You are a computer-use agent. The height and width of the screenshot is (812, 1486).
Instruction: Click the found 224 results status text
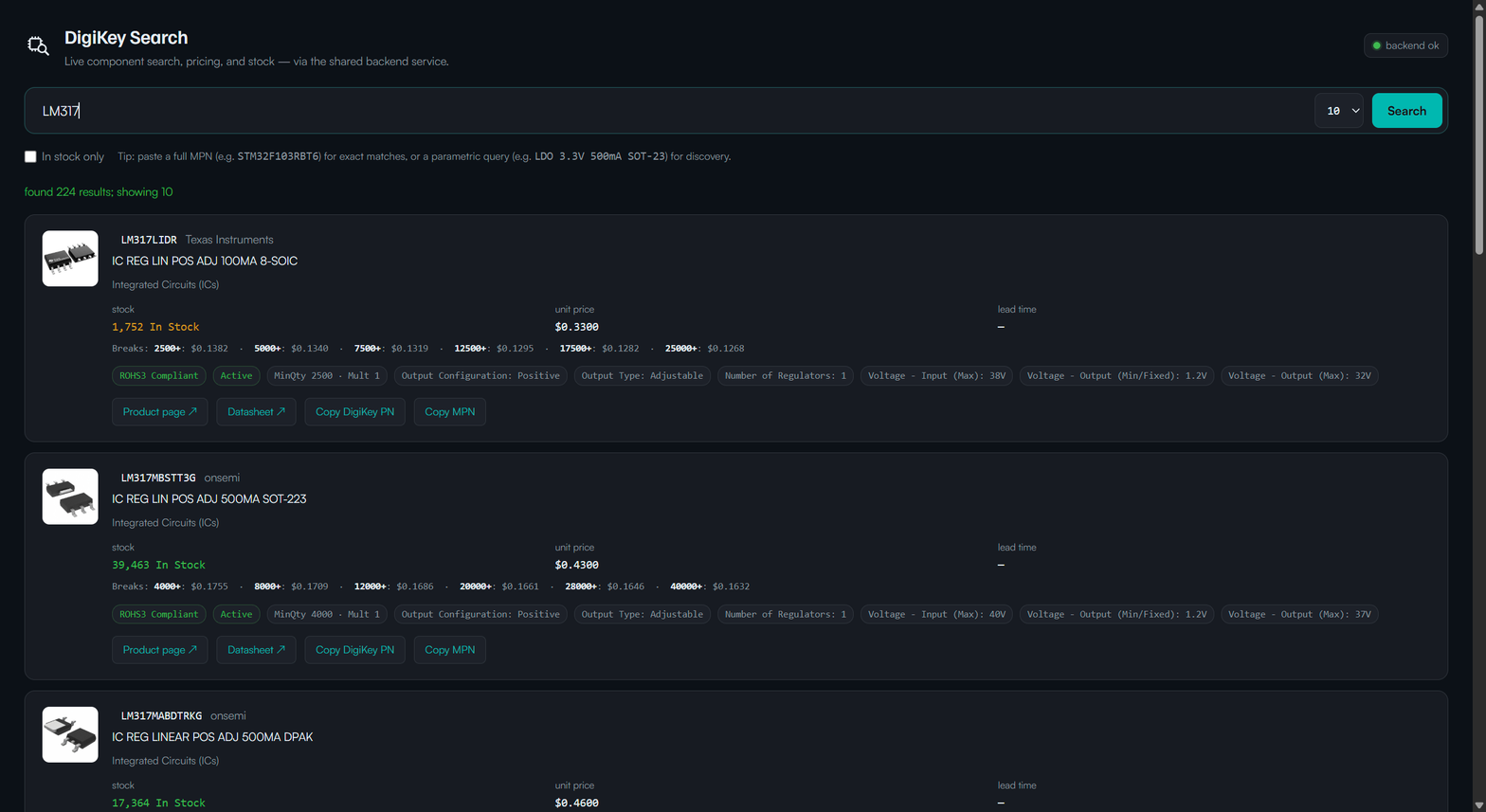pyautogui.click(x=99, y=192)
